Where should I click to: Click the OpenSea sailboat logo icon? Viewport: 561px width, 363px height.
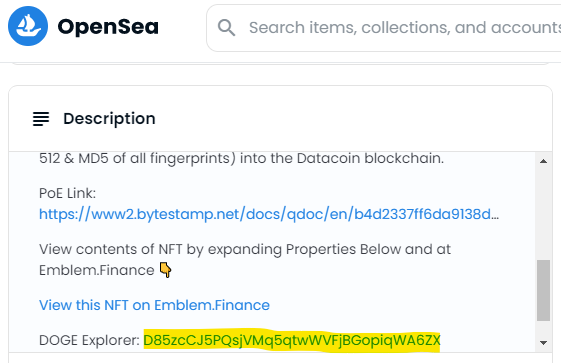pos(28,26)
